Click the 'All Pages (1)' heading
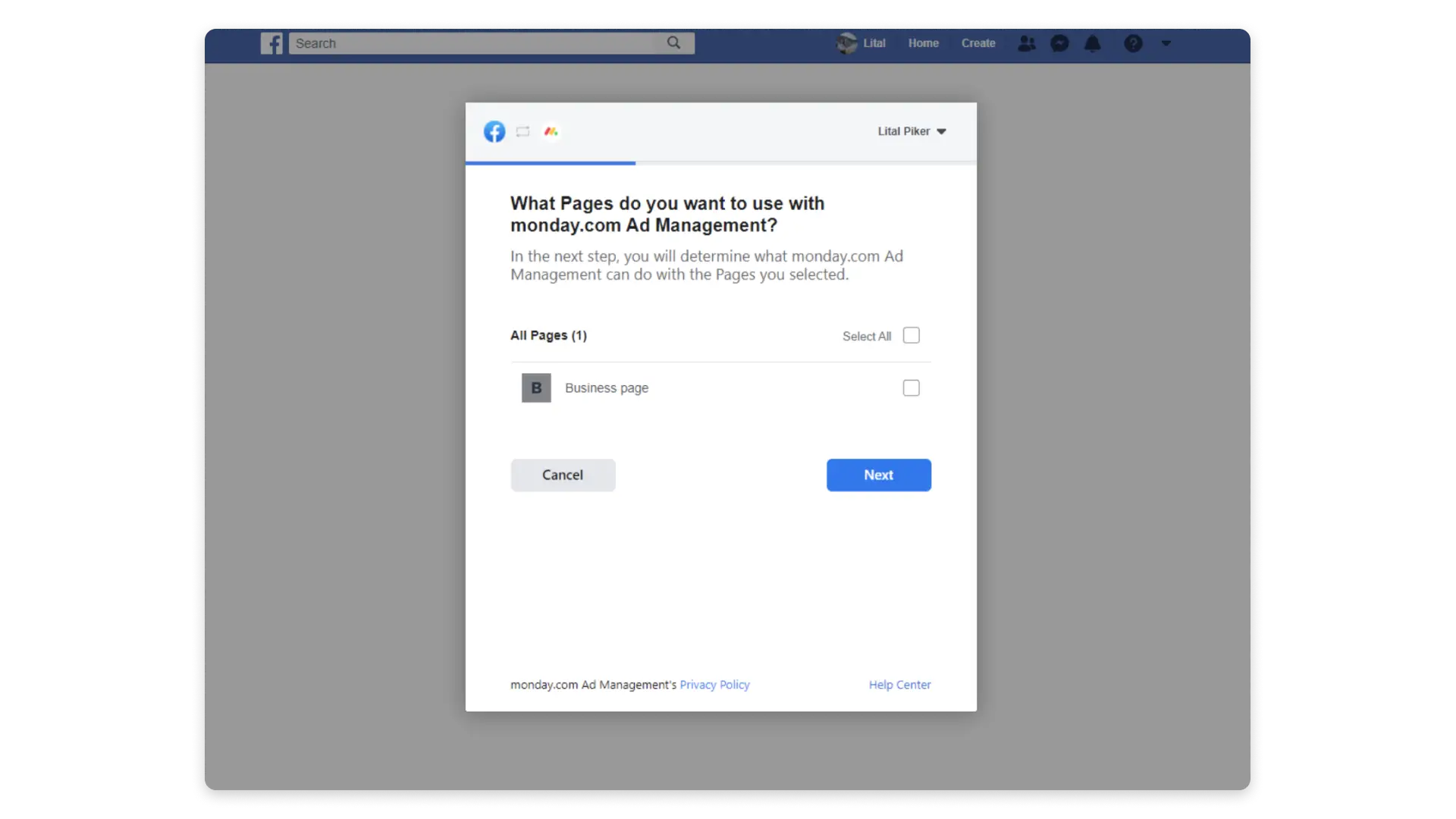Viewport: 1456px width, 819px height. [549, 335]
